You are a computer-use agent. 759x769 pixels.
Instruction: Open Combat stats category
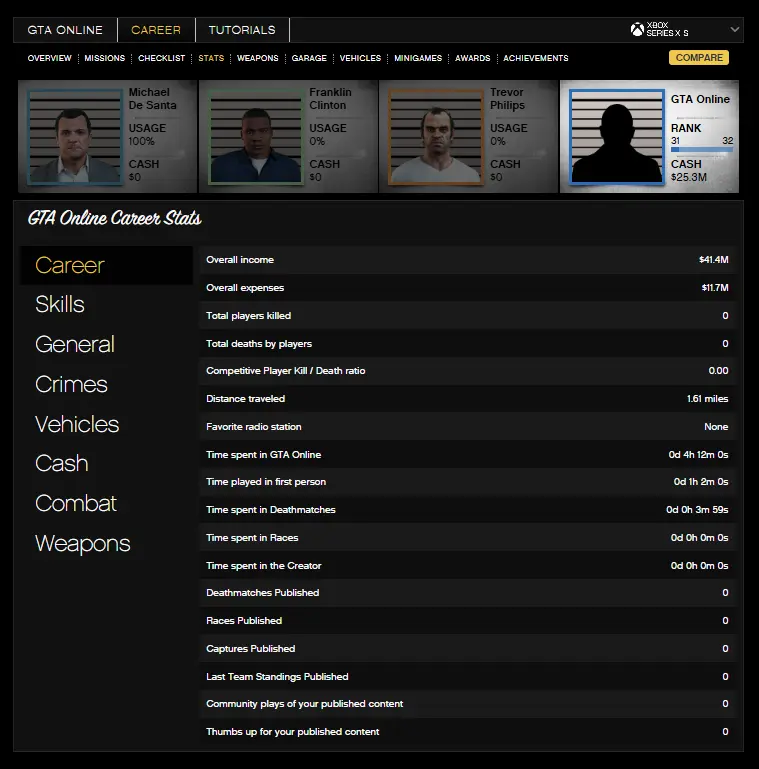coord(76,503)
